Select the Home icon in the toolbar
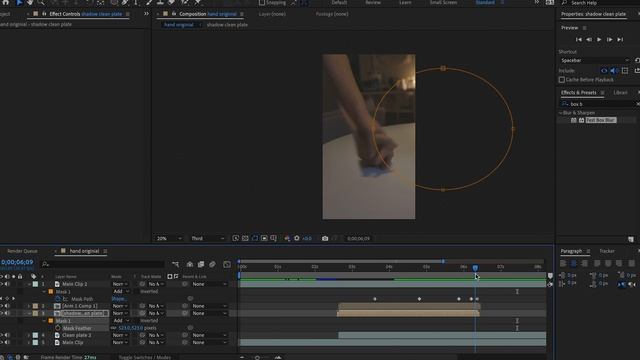The width and height of the screenshot is (640, 360). point(6,2)
